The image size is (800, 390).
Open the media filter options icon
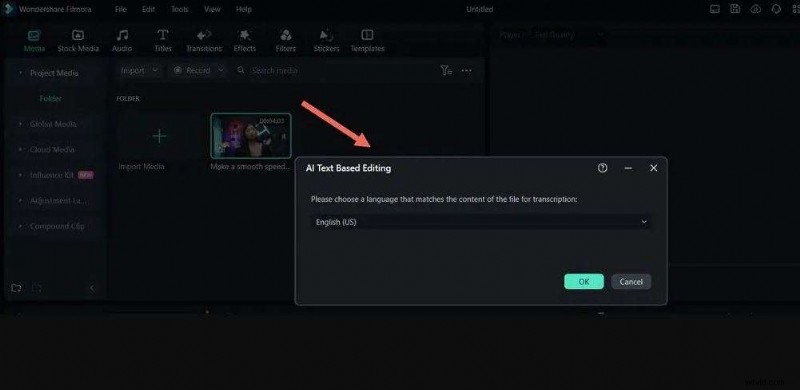[x=446, y=71]
